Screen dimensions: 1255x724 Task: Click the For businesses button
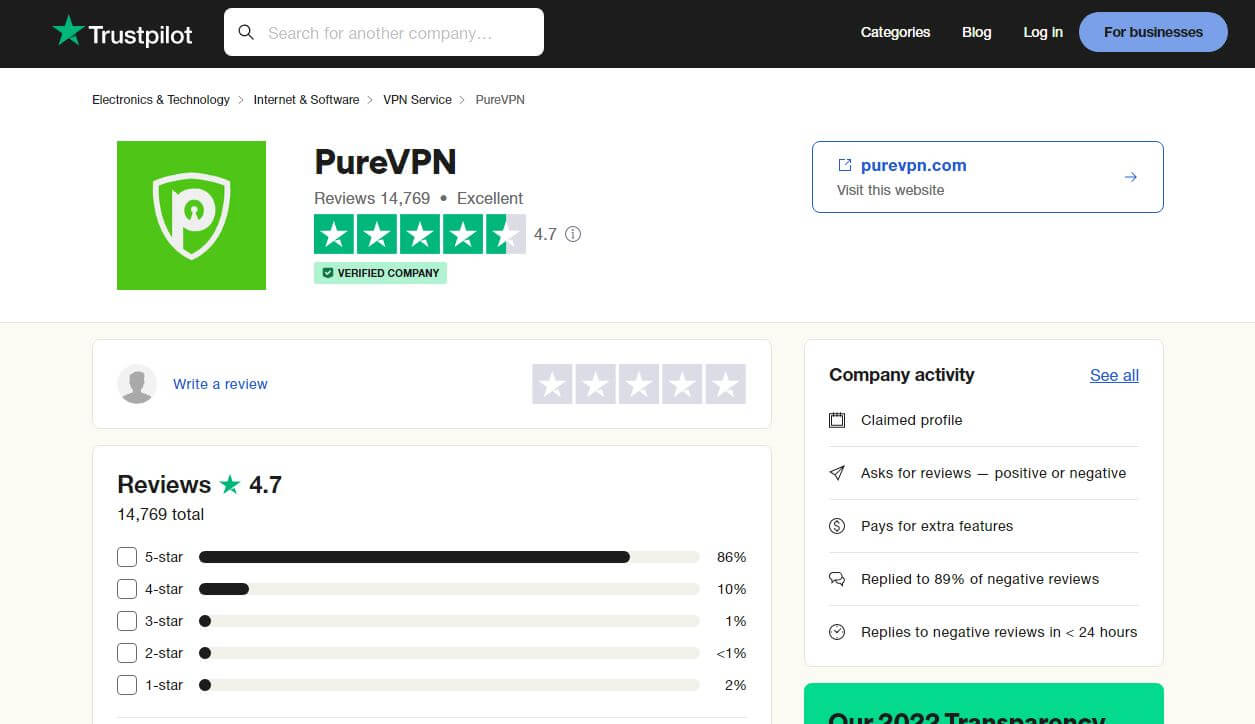(x=1153, y=32)
